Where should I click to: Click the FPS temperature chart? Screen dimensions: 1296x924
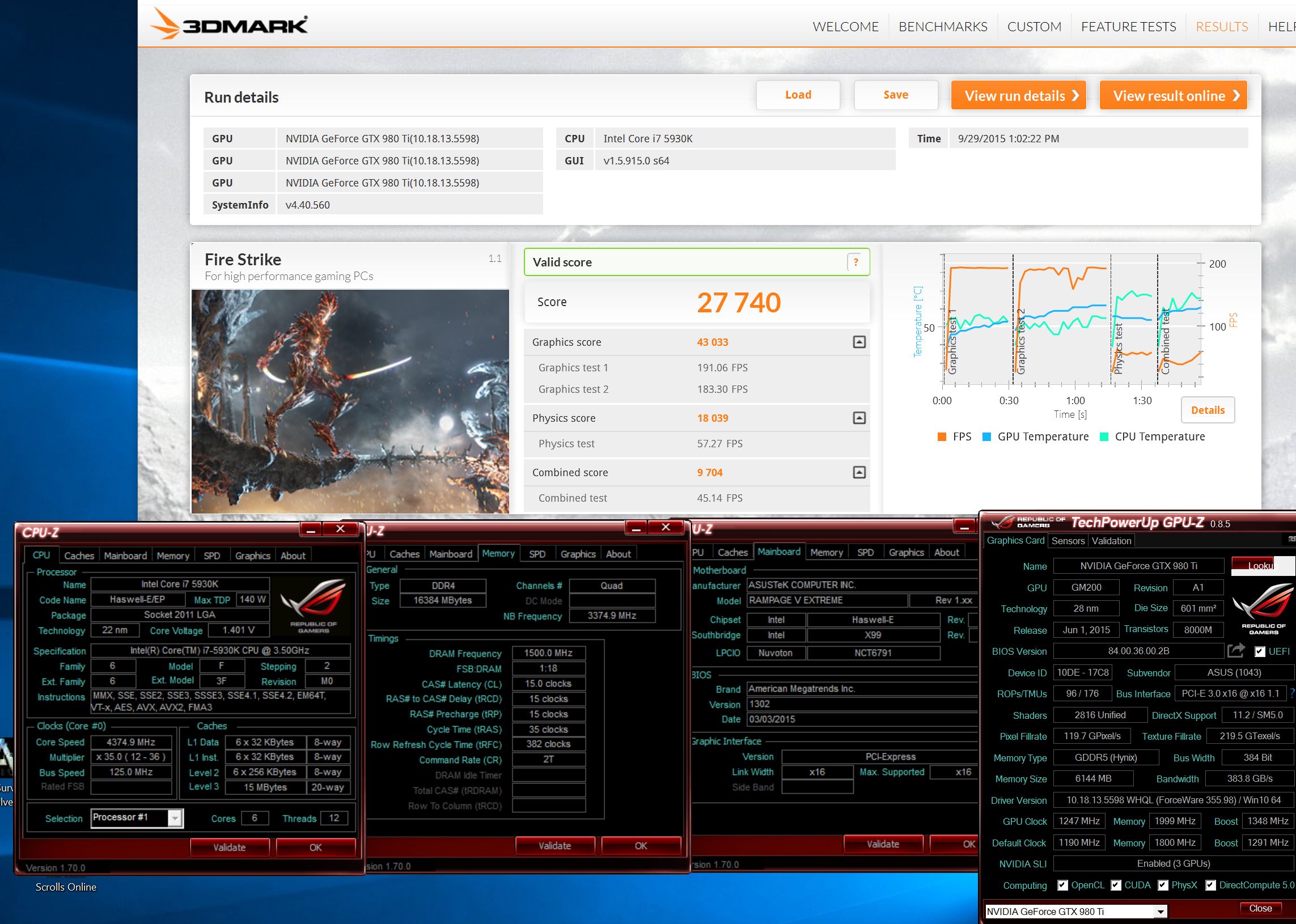[x=1072, y=320]
